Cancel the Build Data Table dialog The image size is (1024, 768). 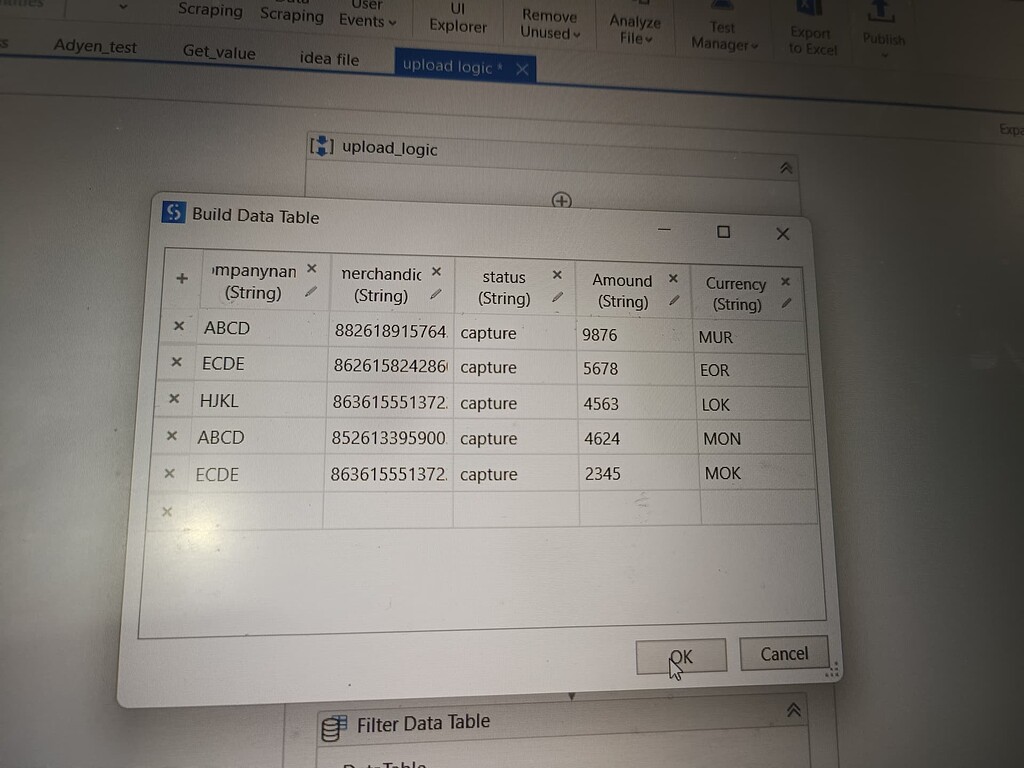point(783,653)
